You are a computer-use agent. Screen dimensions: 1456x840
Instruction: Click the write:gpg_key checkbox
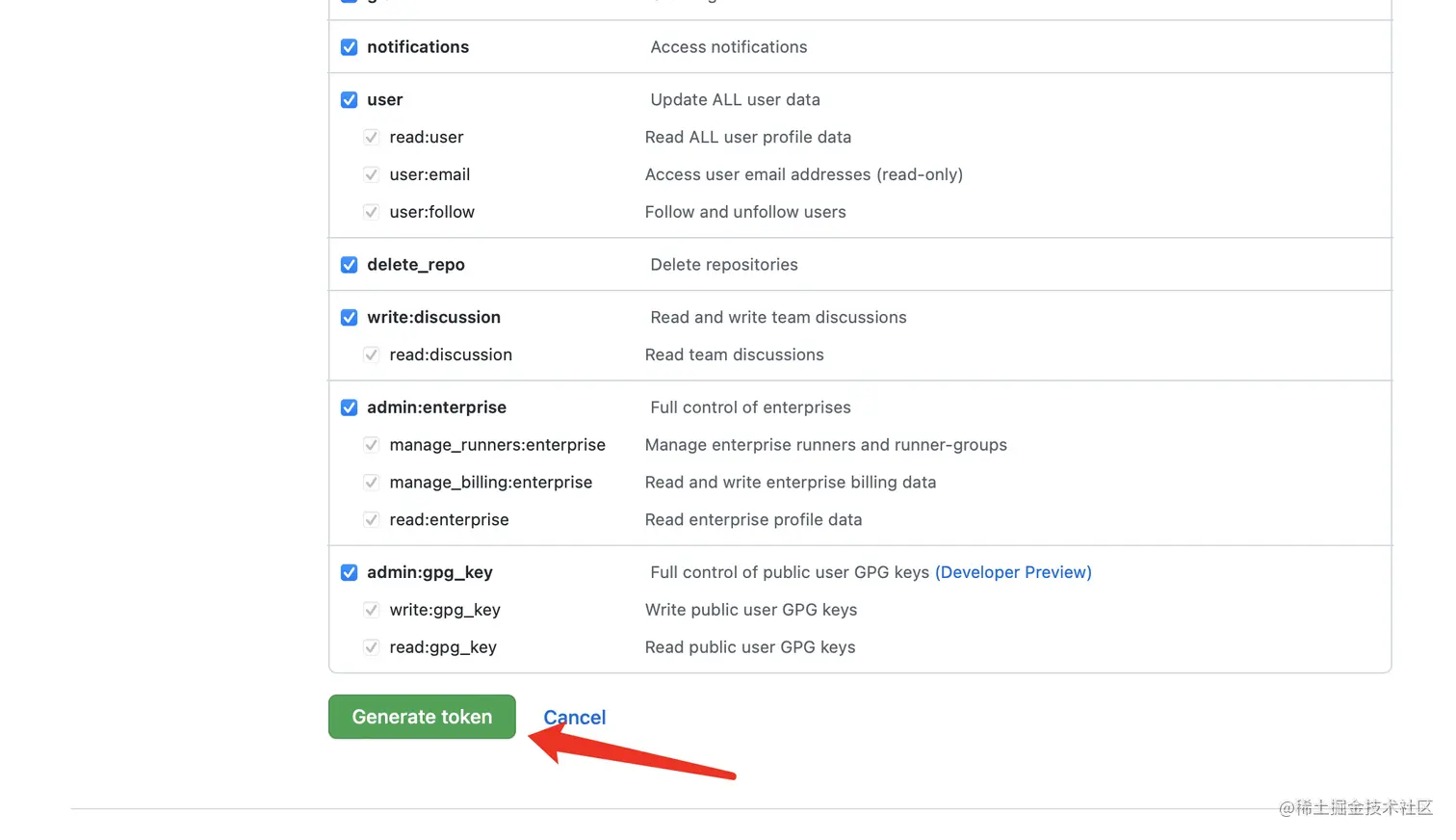click(x=372, y=610)
